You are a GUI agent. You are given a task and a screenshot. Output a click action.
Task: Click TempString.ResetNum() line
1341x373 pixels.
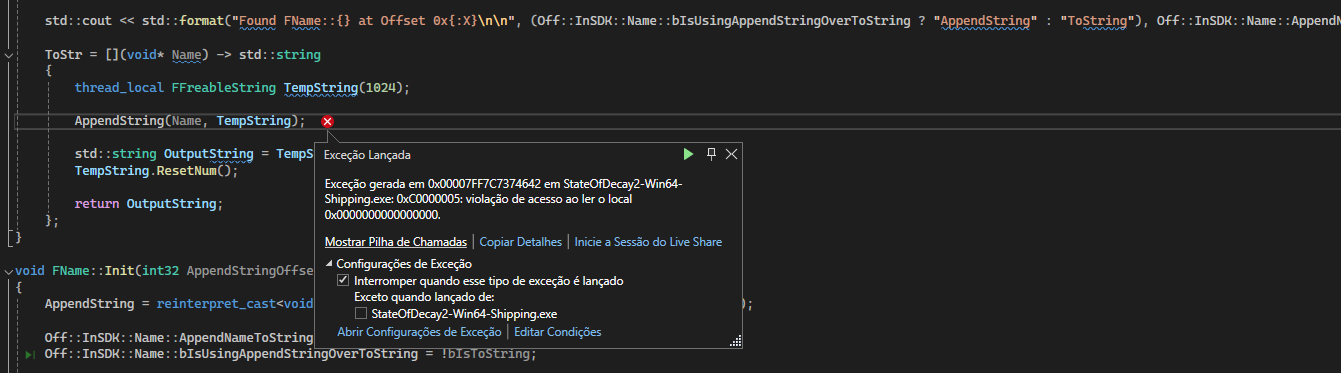157,170
